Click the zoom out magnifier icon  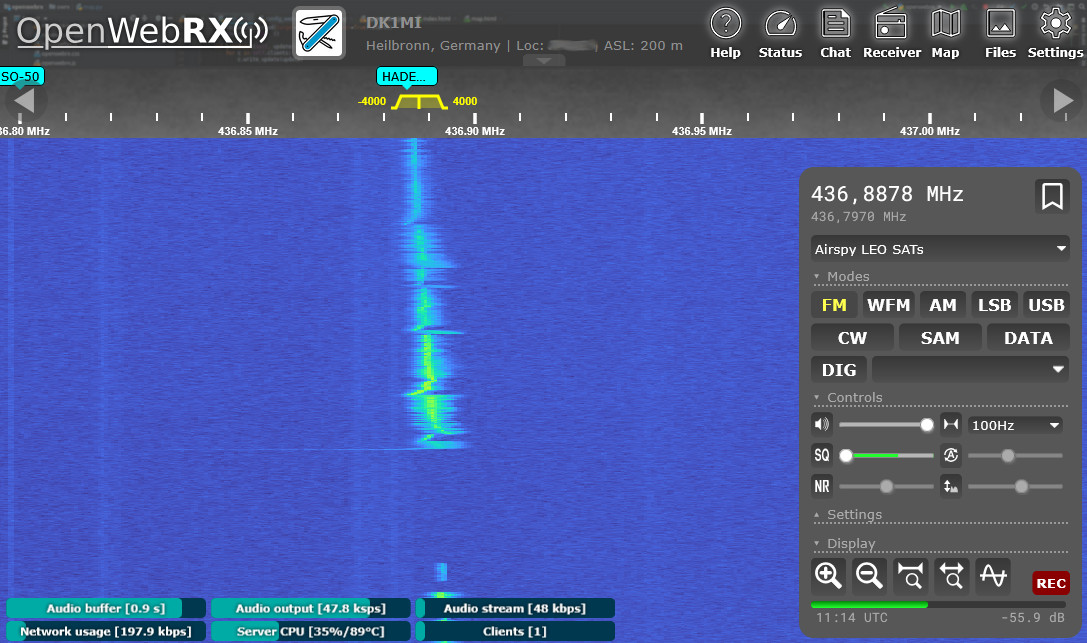[x=869, y=575]
